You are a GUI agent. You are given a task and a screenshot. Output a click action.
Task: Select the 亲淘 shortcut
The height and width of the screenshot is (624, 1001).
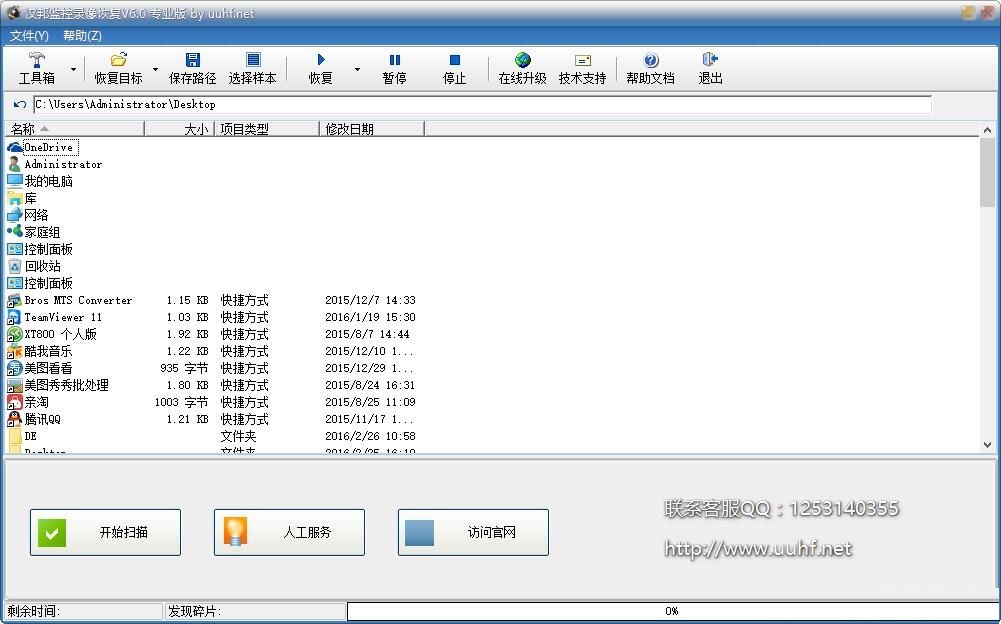point(36,402)
